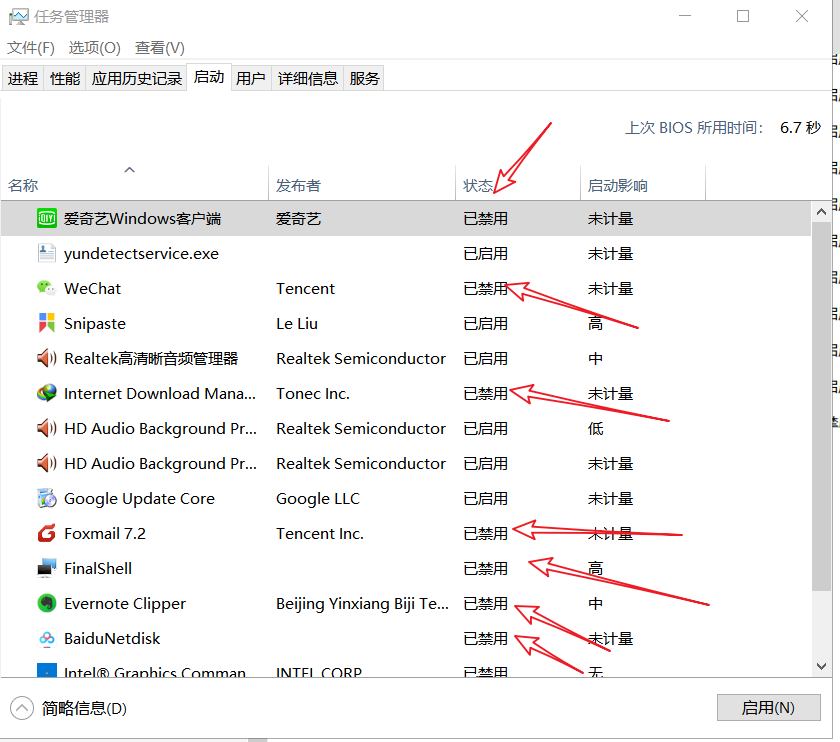Select the FinalShell entry
This screenshot has height=742, width=840.
tap(406, 568)
